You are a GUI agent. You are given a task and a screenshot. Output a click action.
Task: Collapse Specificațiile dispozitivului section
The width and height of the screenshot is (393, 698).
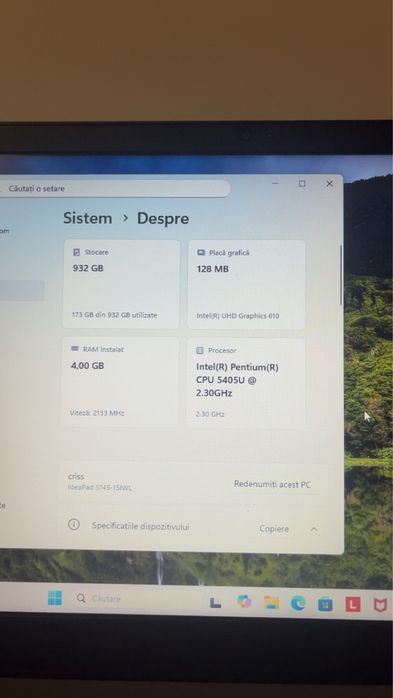(x=314, y=529)
